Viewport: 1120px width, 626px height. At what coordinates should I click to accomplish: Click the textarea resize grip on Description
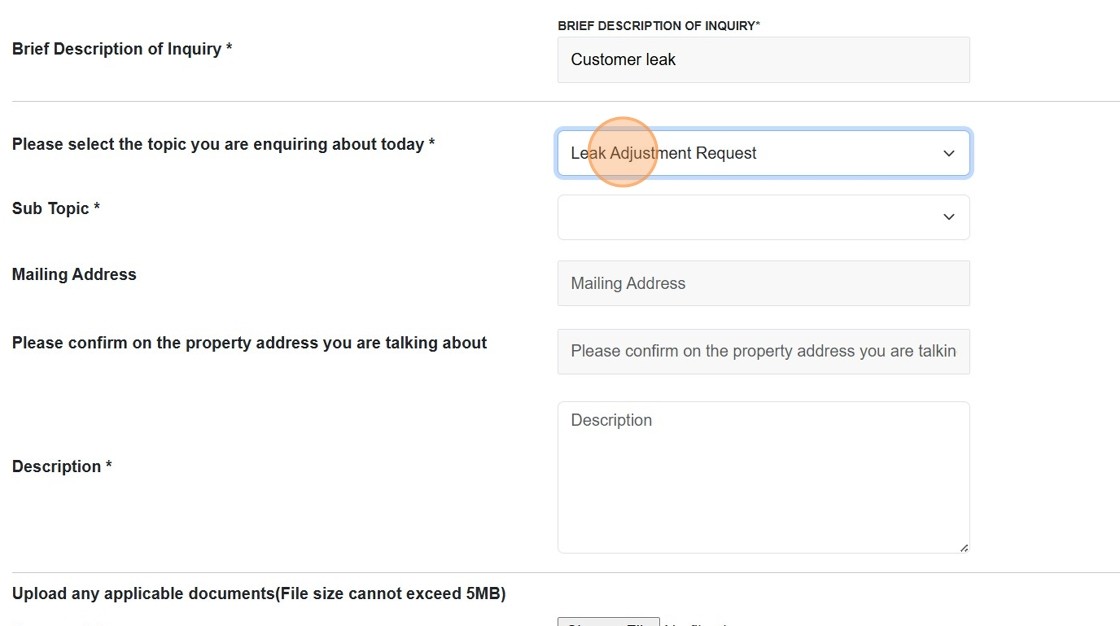tap(963, 546)
